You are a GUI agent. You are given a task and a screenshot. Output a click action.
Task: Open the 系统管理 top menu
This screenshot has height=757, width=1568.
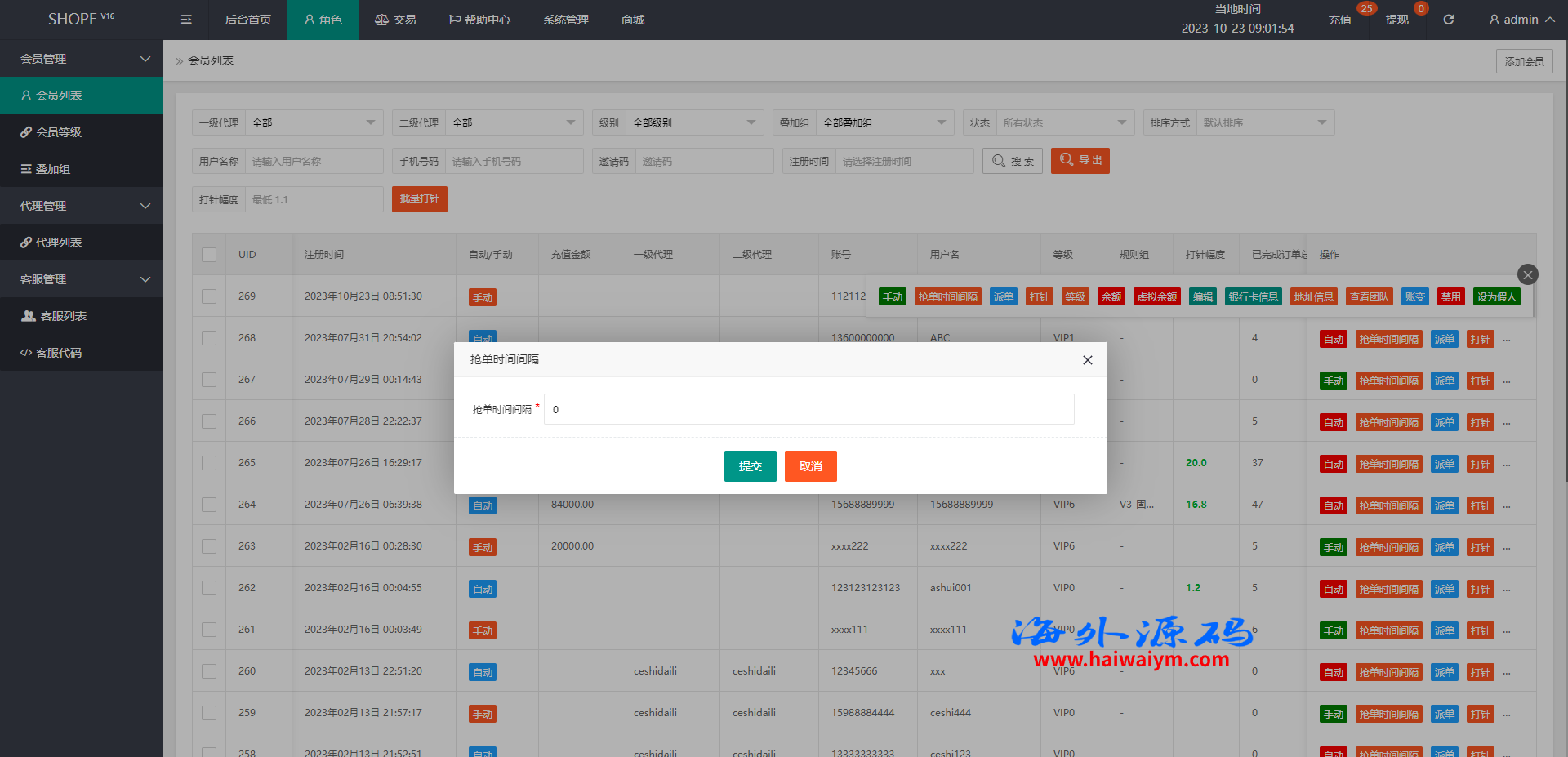(565, 20)
